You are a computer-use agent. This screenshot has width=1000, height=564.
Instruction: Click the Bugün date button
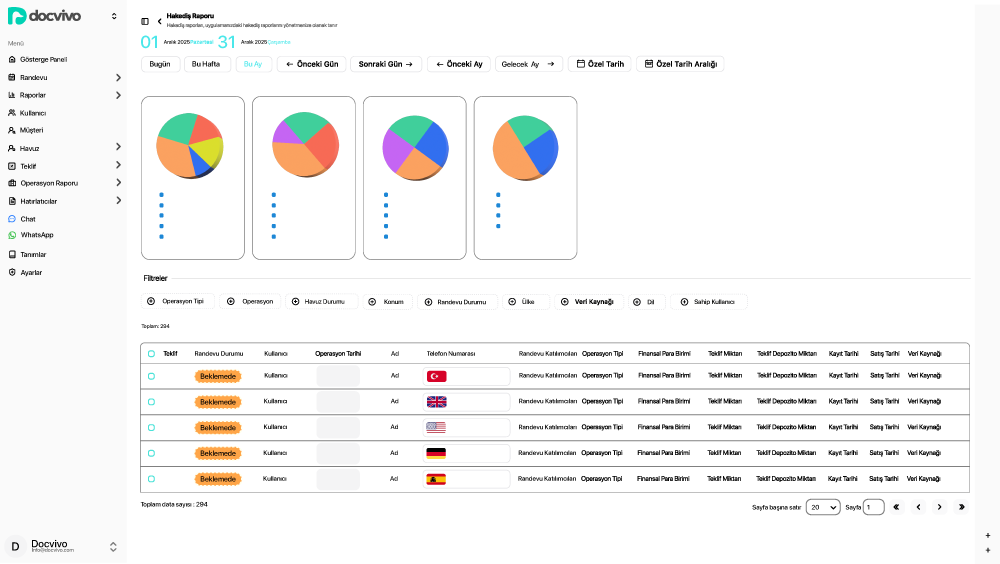159,64
